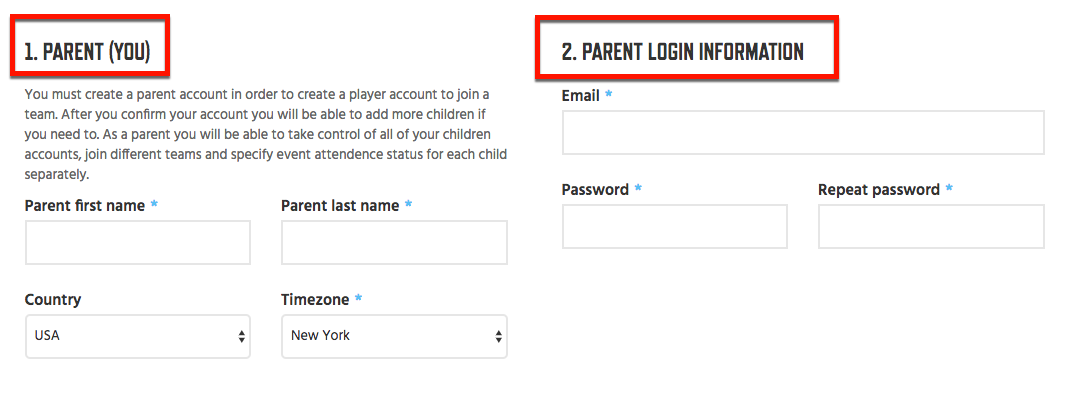Click the '1. Parent (You)' heading
Screen dimensions: 1076x397
87,52
